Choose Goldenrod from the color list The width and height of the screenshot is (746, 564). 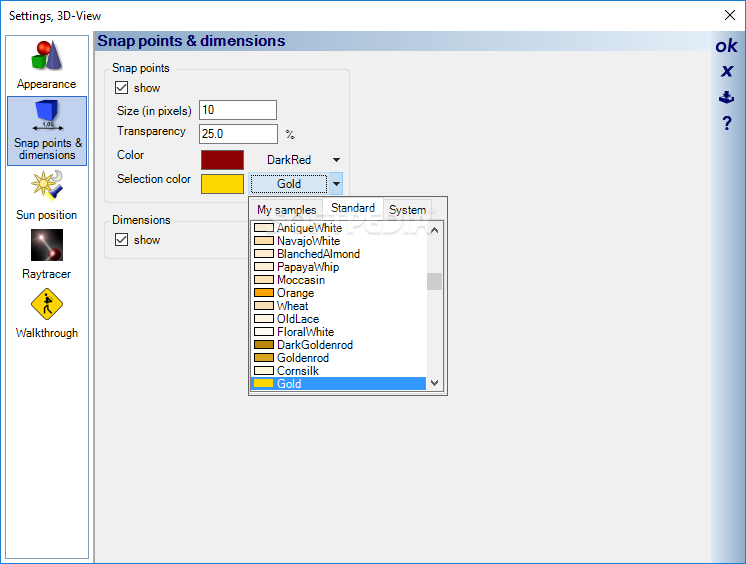click(338, 358)
